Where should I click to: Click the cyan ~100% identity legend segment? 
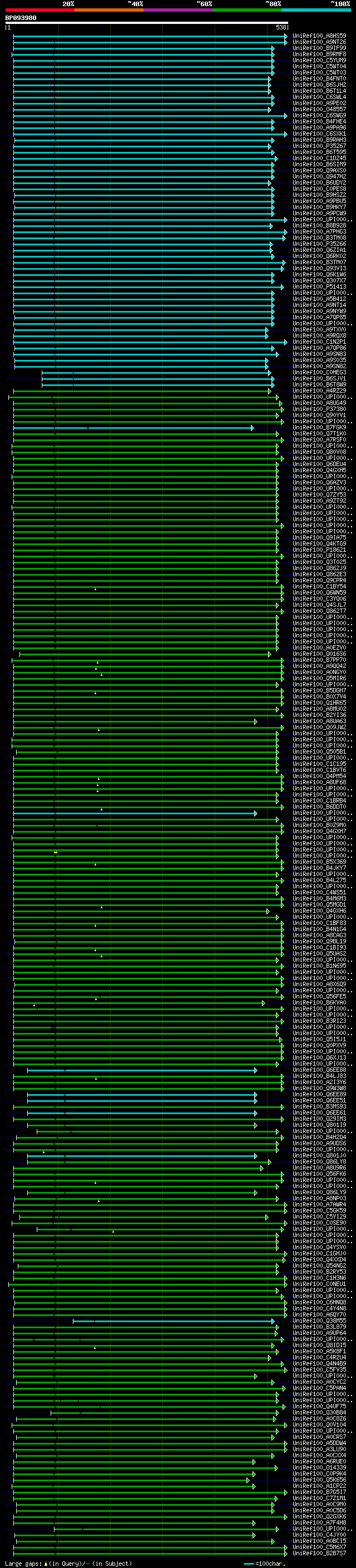316,10
